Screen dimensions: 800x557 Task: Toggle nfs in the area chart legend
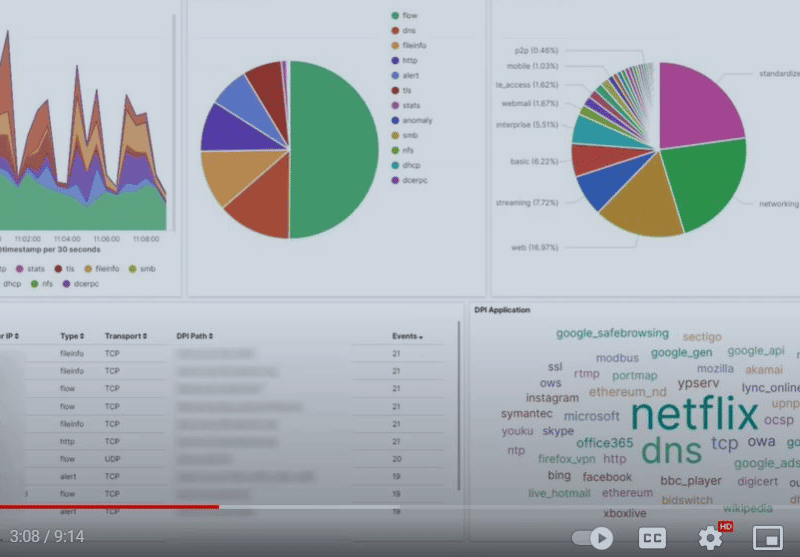click(41, 284)
